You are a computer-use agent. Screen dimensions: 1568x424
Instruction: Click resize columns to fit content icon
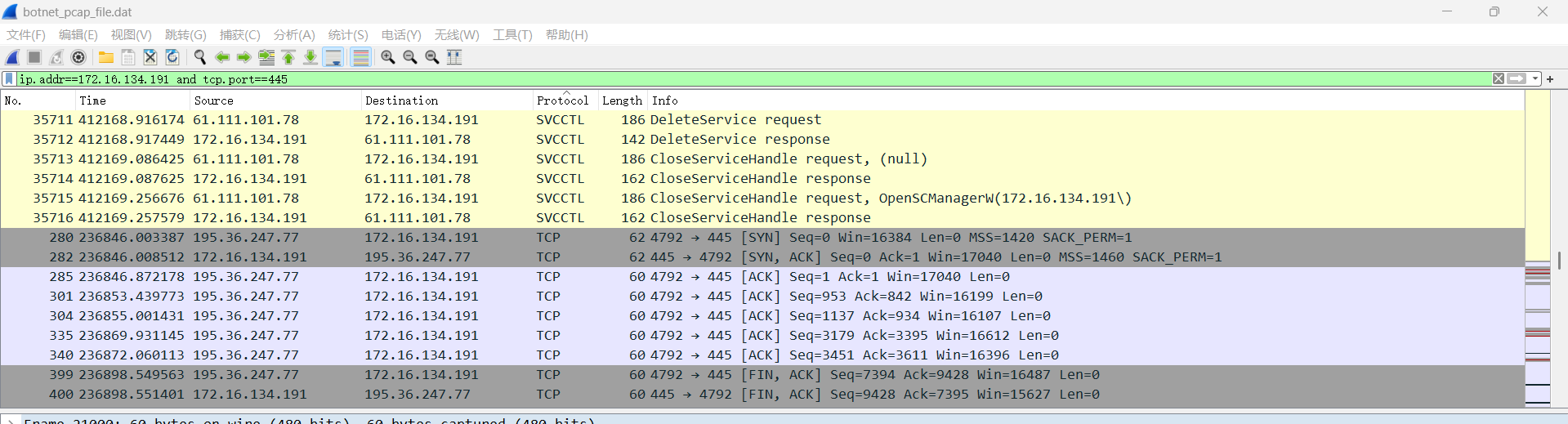pyautogui.click(x=454, y=57)
